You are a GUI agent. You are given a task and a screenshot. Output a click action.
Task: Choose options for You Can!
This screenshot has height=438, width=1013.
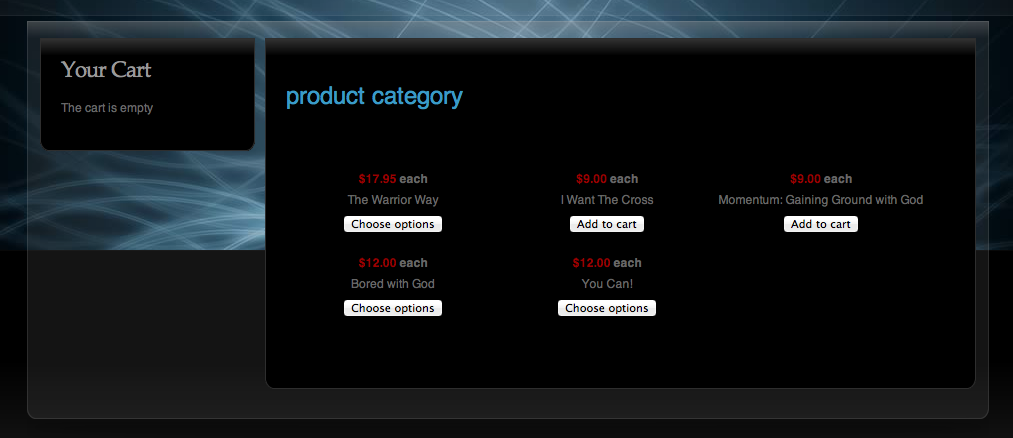click(x=607, y=308)
